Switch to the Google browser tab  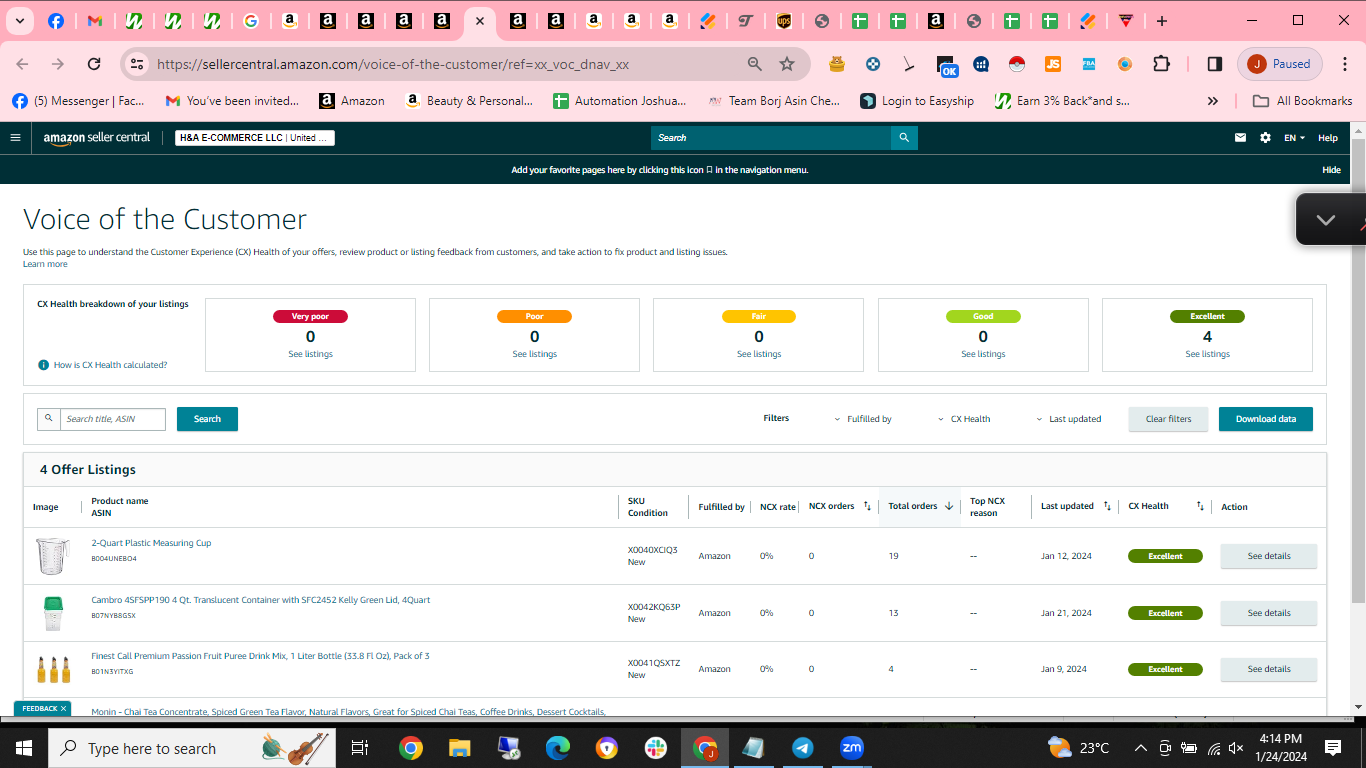[250, 21]
